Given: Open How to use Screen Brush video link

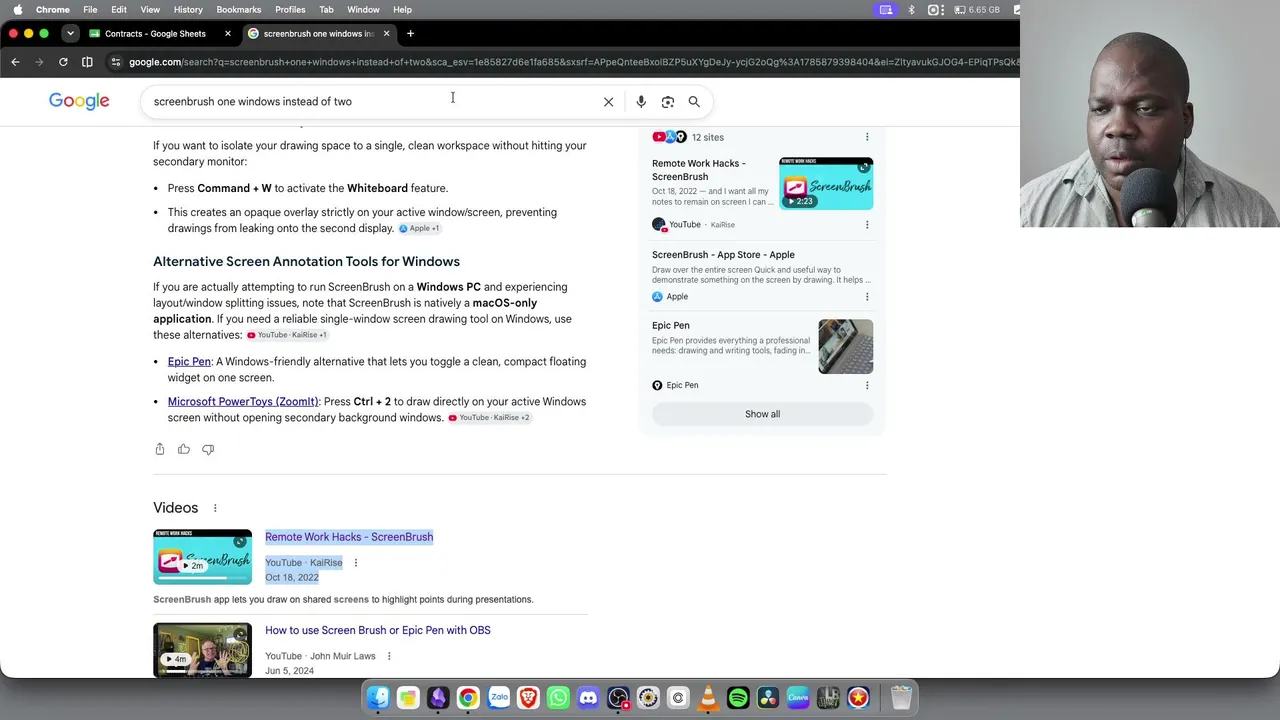Looking at the screenshot, I should pos(378,631).
